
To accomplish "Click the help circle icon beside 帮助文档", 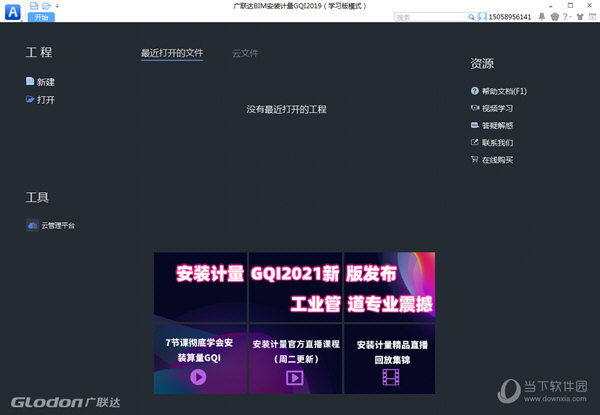I will [474, 91].
